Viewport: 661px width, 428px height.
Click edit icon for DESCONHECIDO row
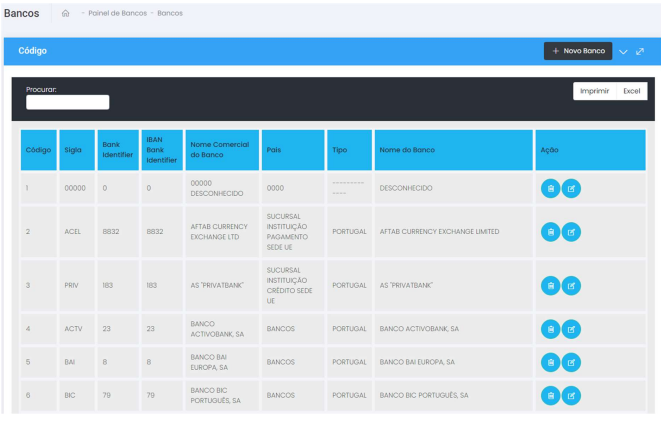tap(571, 188)
